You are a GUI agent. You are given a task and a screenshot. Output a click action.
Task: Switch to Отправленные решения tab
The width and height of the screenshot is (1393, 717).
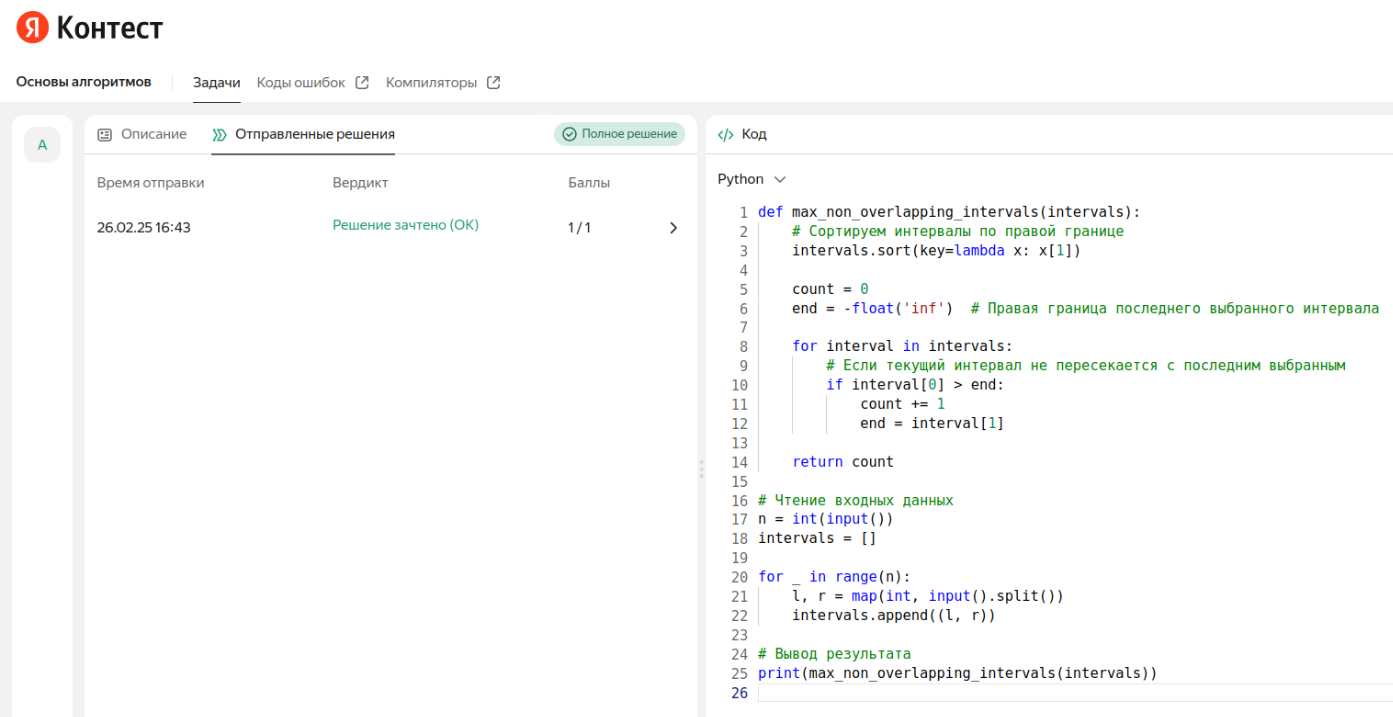(314, 134)
